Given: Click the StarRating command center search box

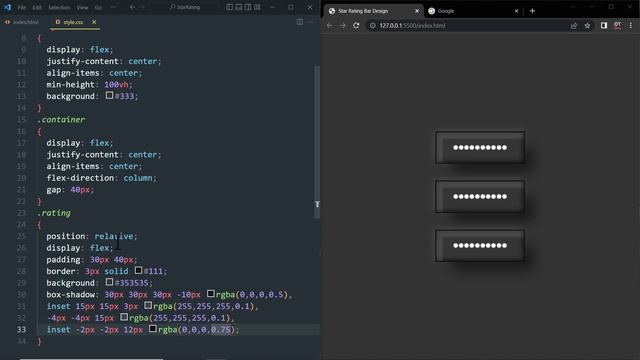Looking at the screenshot, I should tap(185, 7).
